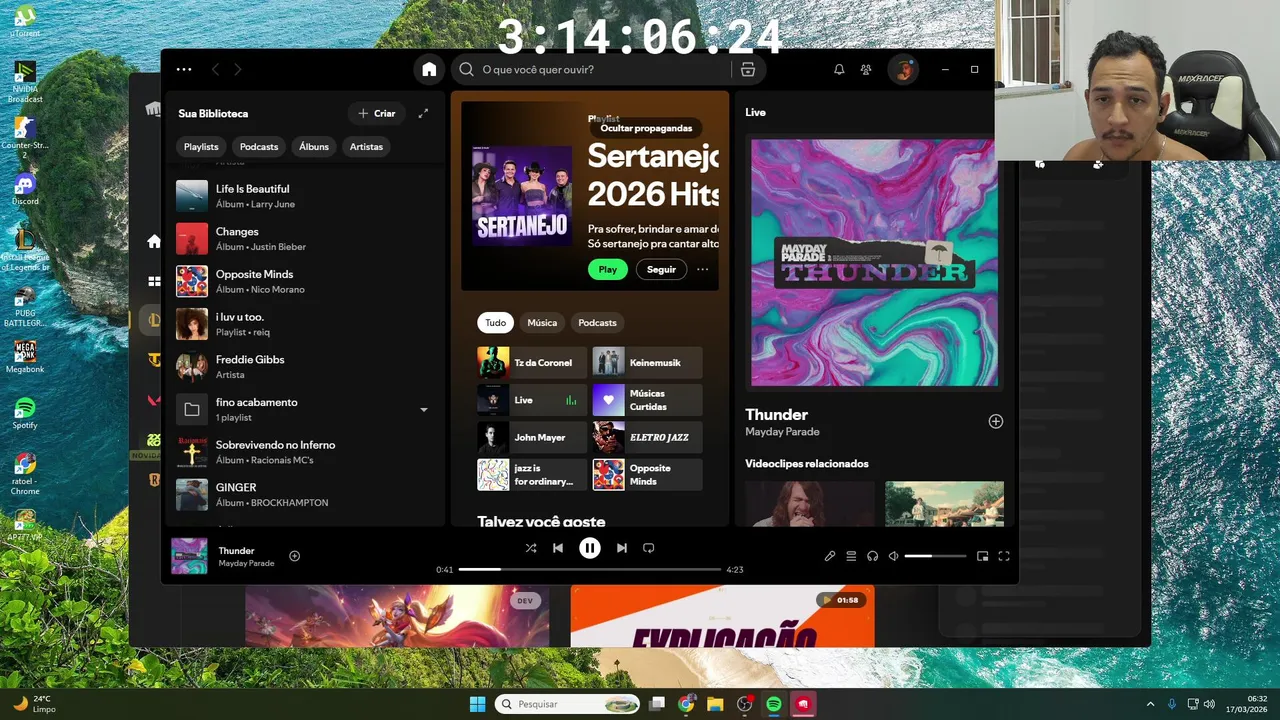Open Sobrevivendo no Inferno album
Image resolution: width=1280 pixels, height=720 pixels.
305,452
